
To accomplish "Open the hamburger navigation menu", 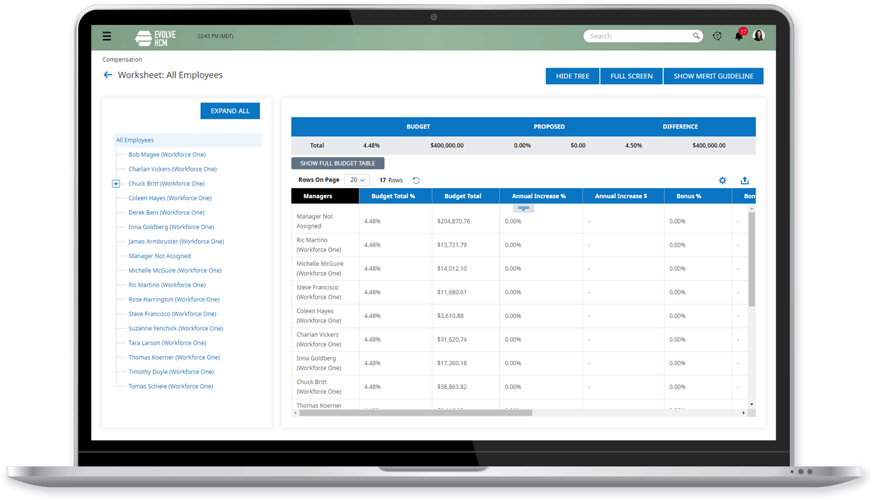I will click(107, 36).
